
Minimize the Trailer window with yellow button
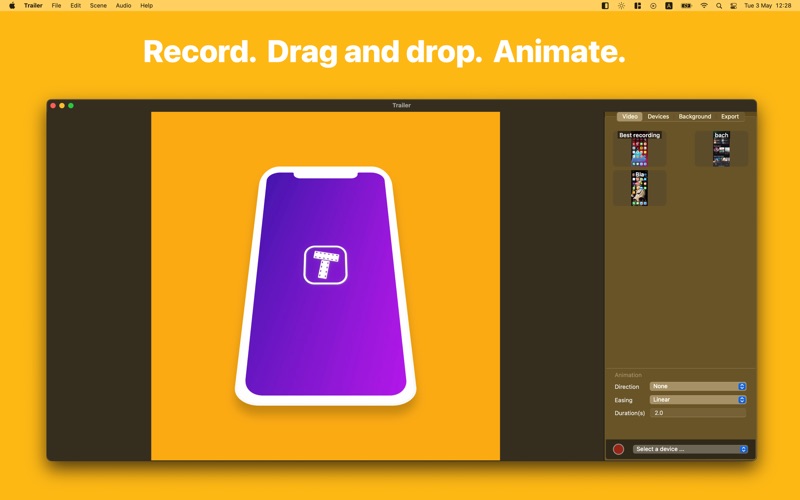click(62, 106)
